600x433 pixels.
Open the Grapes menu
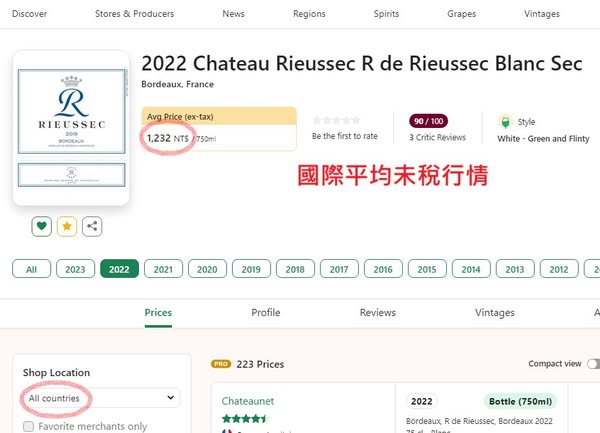[461, 14]
